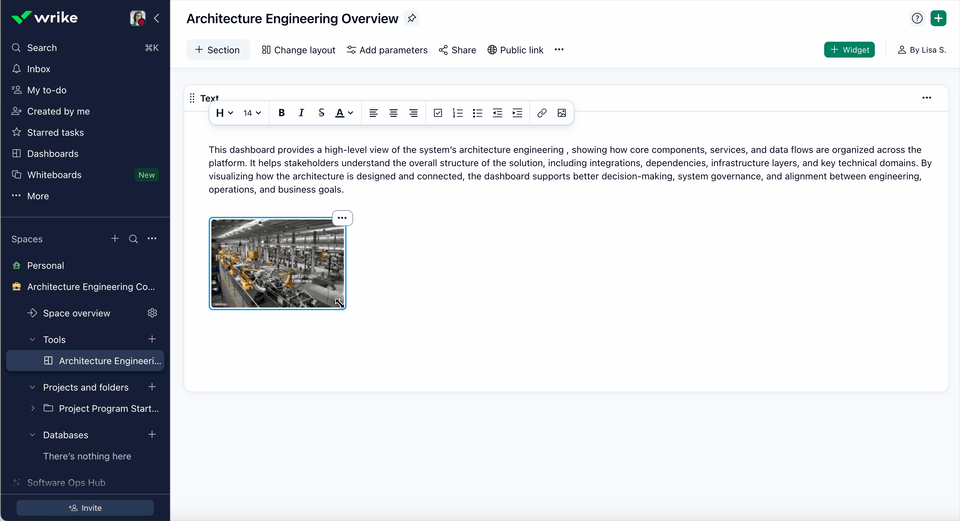
Task: Add a new tool with plus
Action: click(152, 339)
